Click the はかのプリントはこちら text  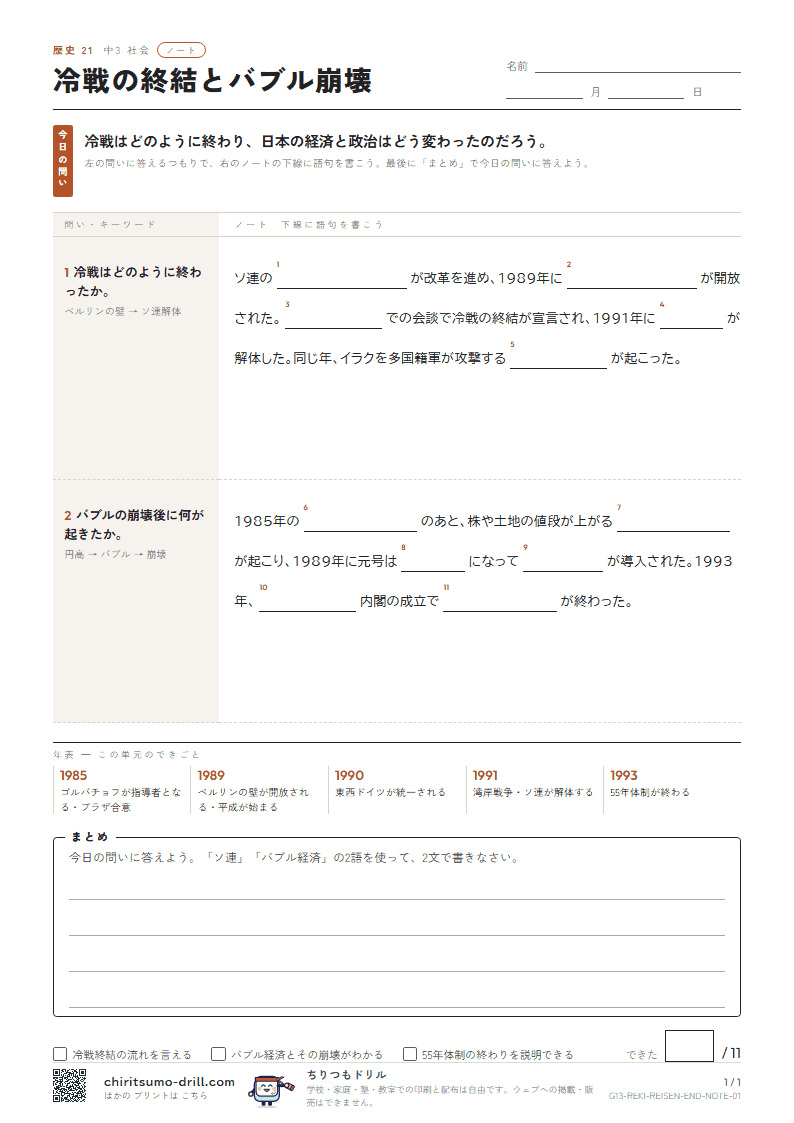pos(155,1096)
